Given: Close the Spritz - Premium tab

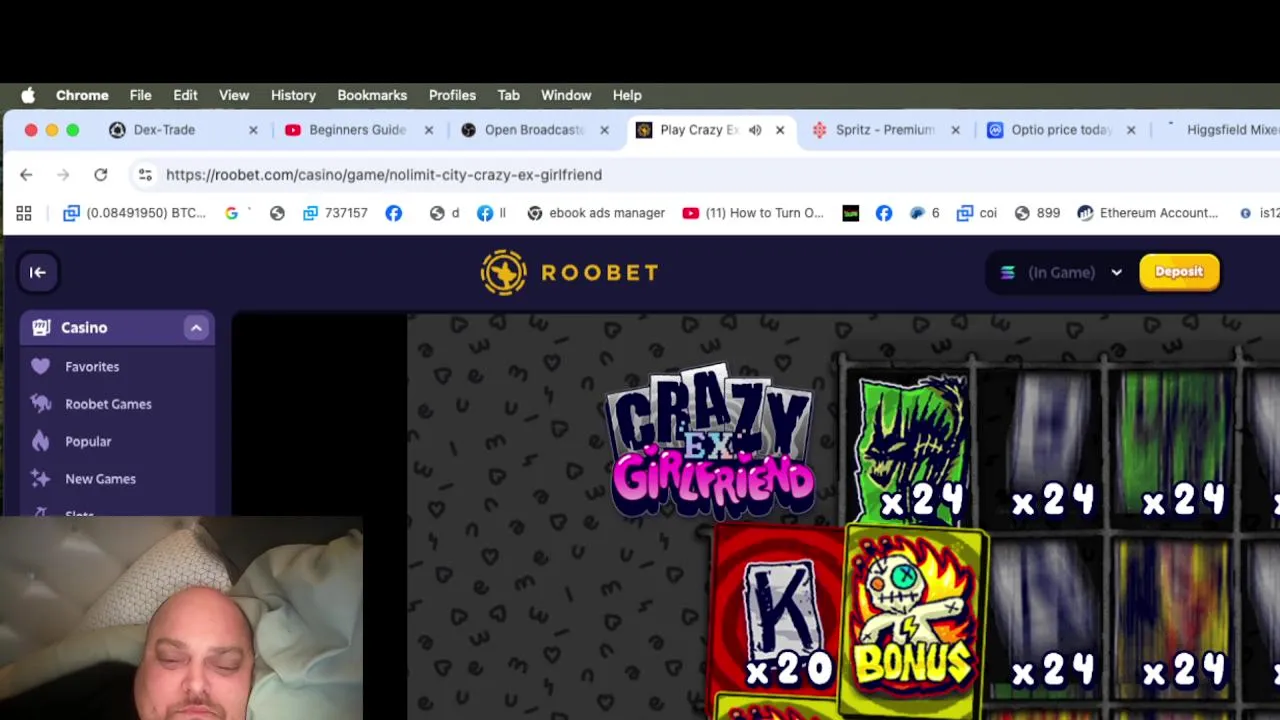Looking at the screenshot, I should click(x=955, y=130).
